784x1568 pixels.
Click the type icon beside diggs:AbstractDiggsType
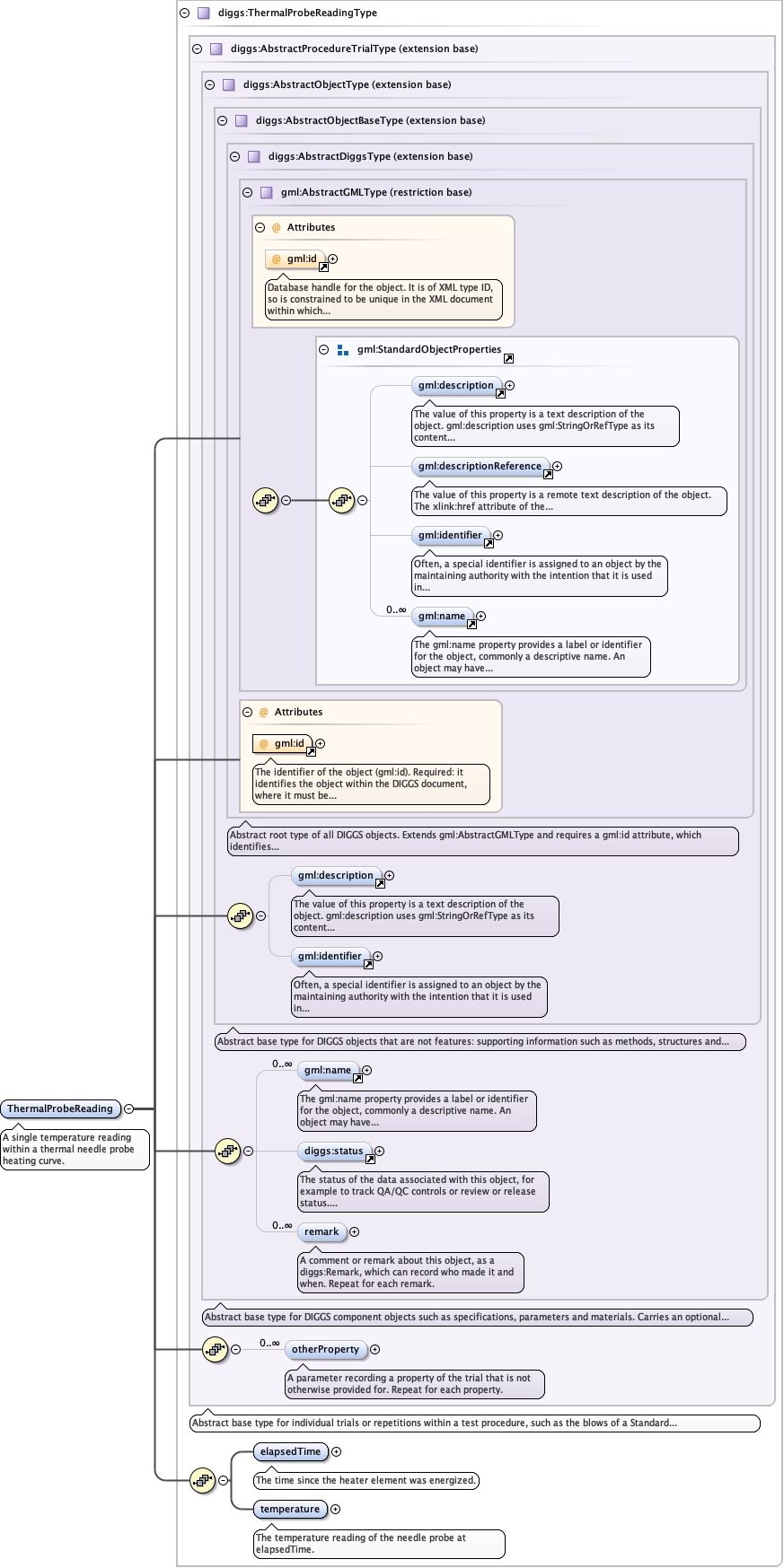254,157
